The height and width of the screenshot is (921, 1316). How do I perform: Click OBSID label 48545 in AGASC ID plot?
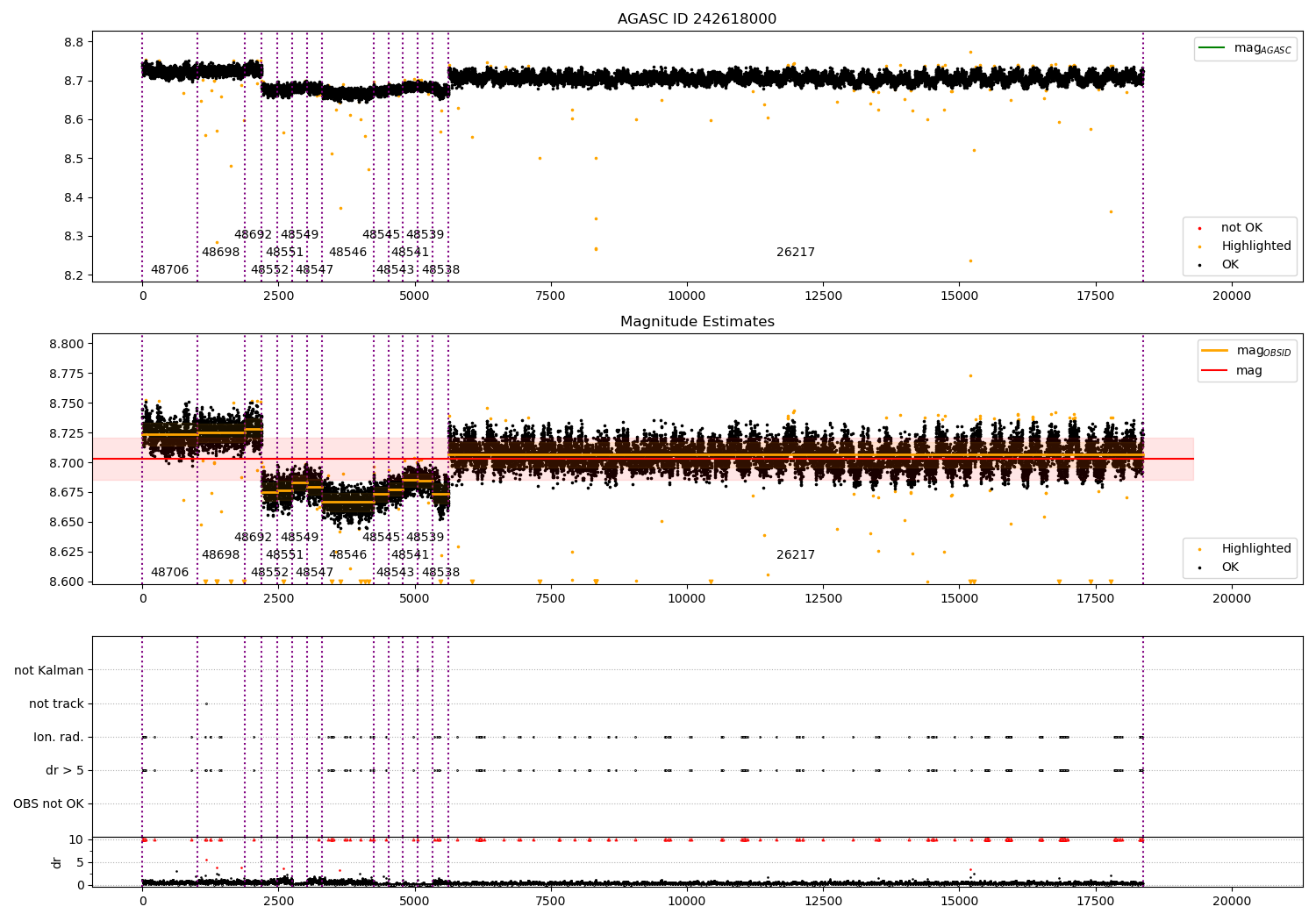coord(381,235)
